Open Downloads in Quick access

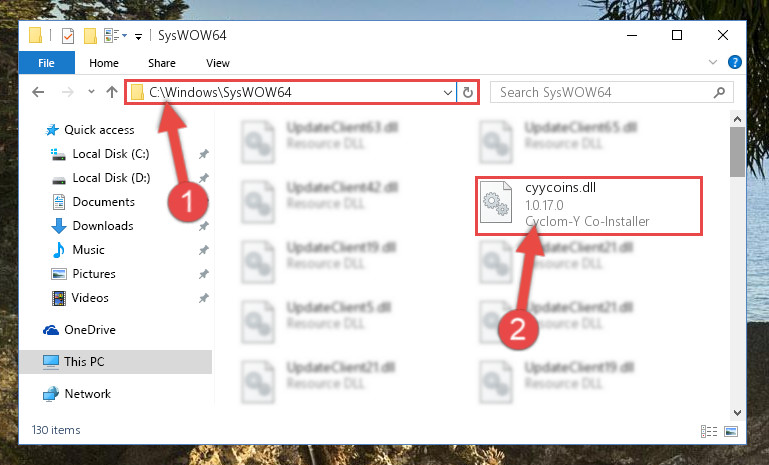pos(103,226)
